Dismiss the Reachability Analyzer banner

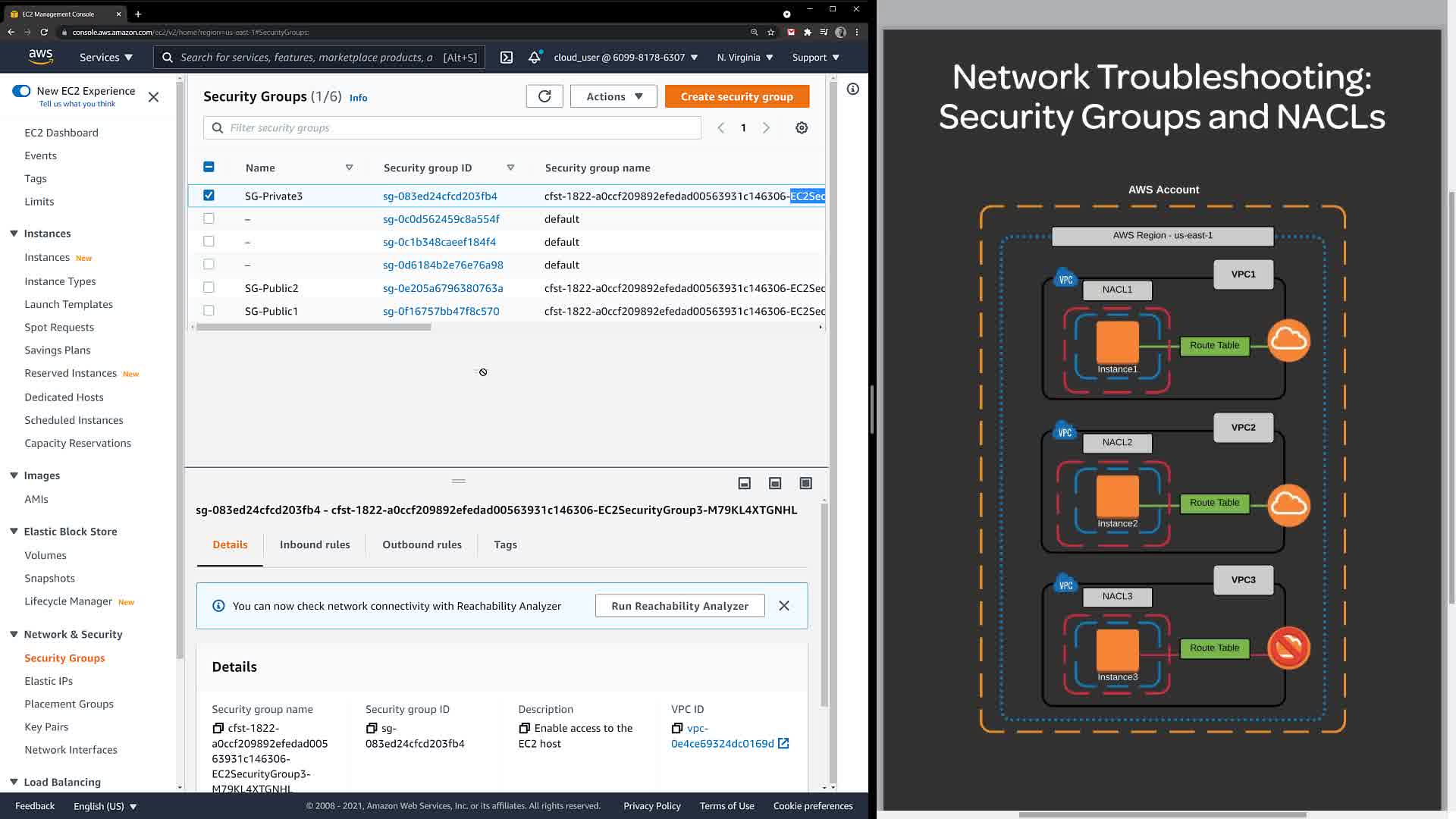(784, 606)
